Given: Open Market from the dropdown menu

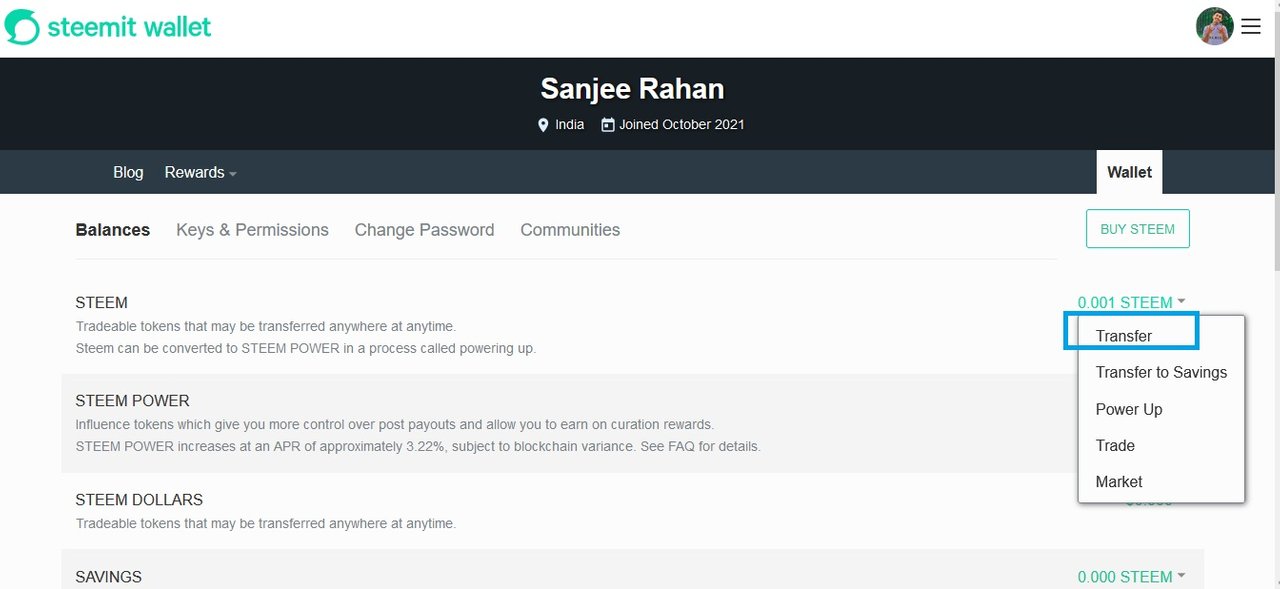Looking at the screenshot, I should pyautogui.click(x=1119, y=481).
